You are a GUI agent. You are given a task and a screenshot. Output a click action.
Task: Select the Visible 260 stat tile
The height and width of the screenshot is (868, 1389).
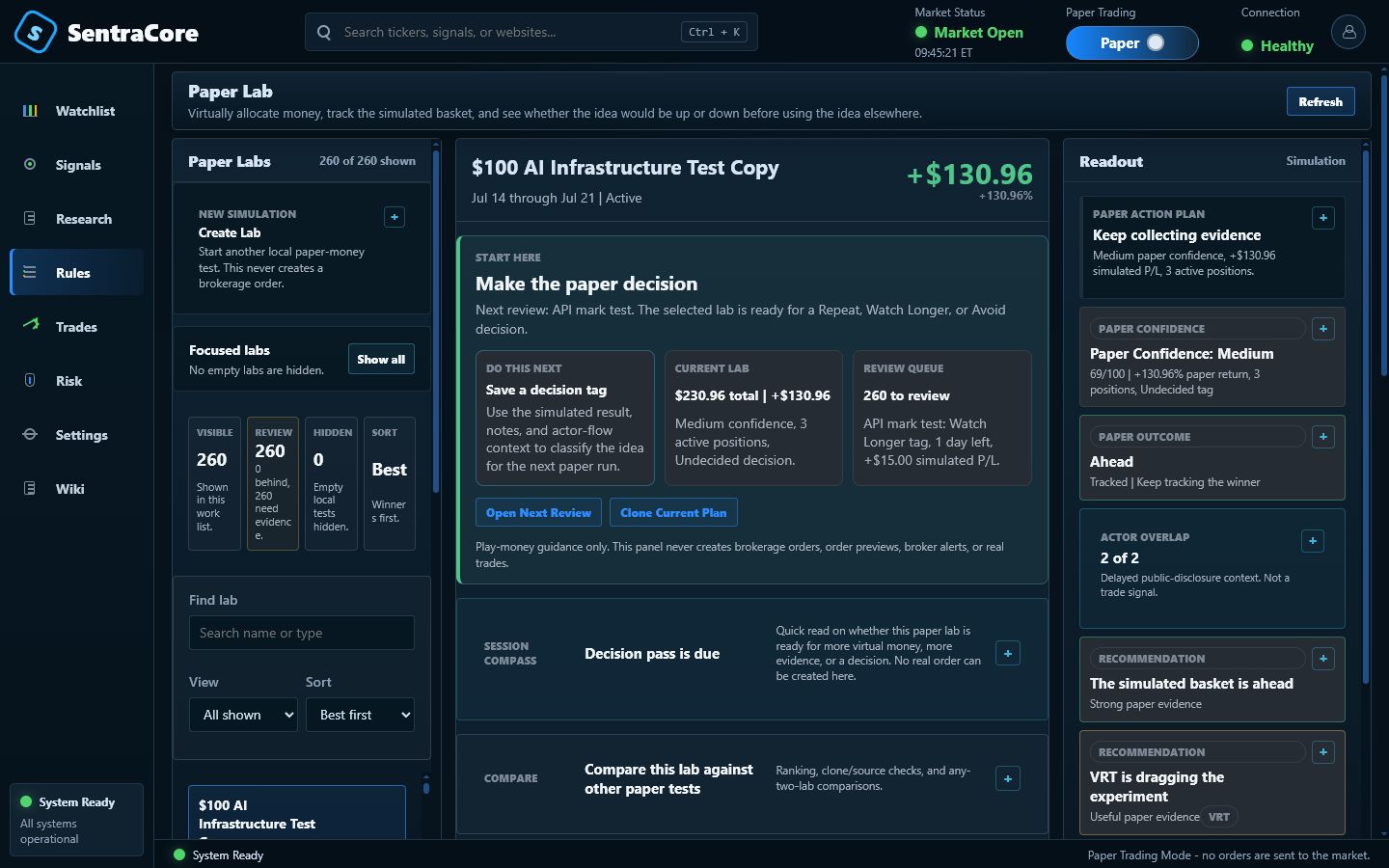pyautogui.click(x=214, y=483)
